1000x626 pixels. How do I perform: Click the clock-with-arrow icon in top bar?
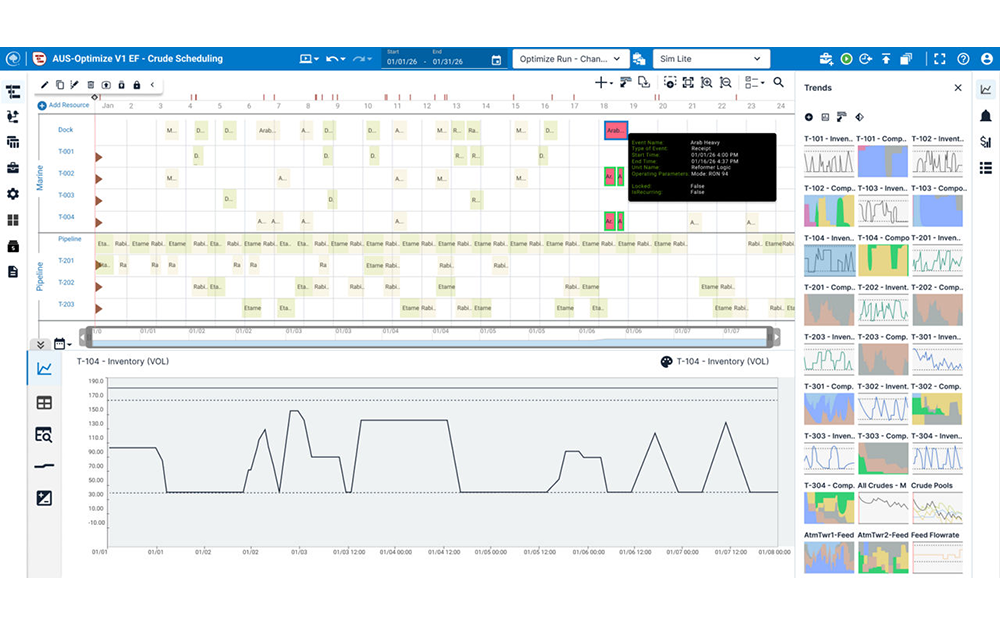pos(865,59)
